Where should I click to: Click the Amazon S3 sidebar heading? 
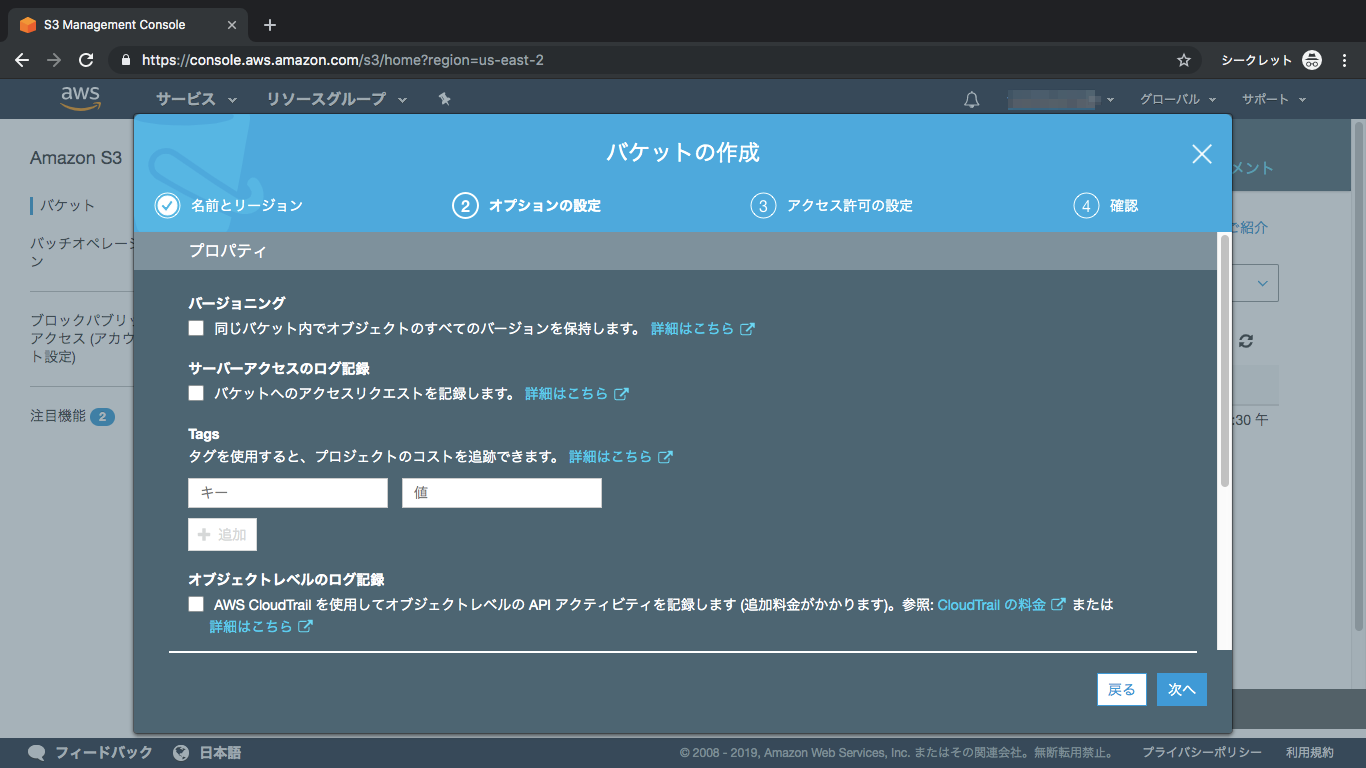[76, 158]
